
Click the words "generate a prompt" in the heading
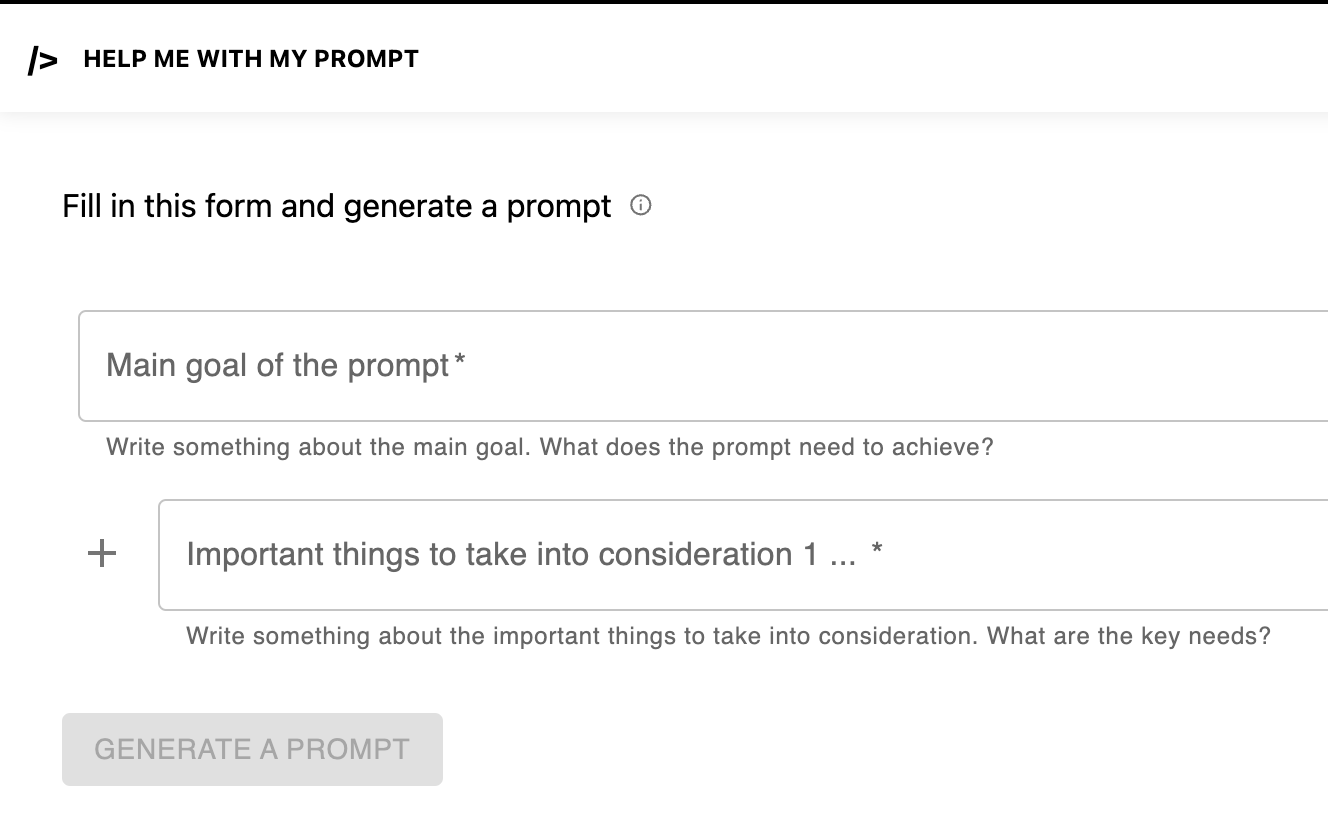click(x=477, y=207)
